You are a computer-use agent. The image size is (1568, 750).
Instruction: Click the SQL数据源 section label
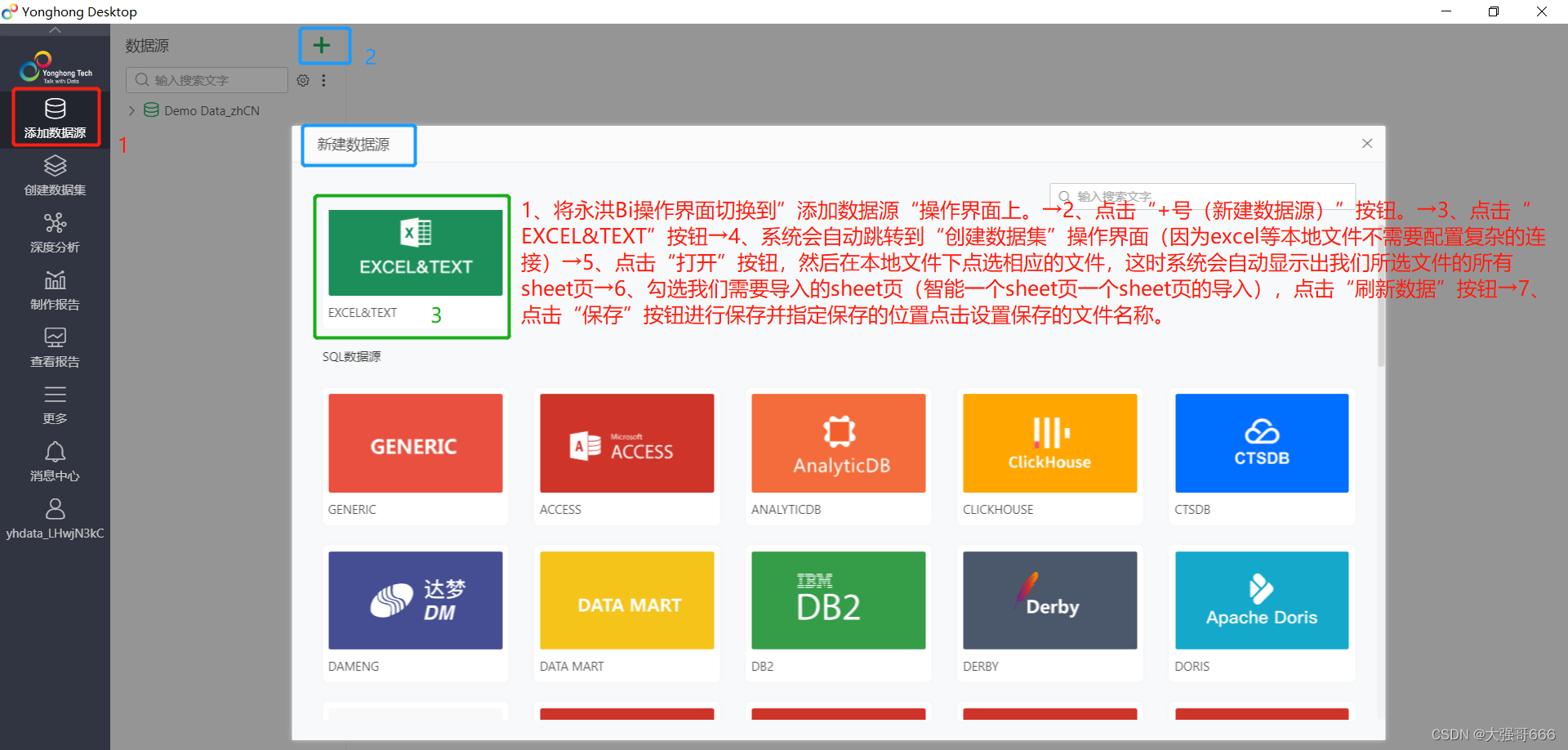tap(351, 356)
